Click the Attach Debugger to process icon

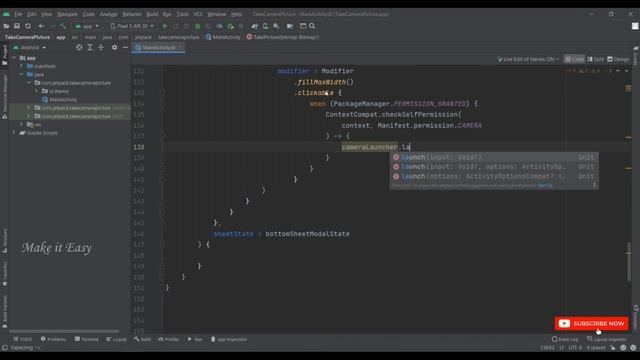231,26
